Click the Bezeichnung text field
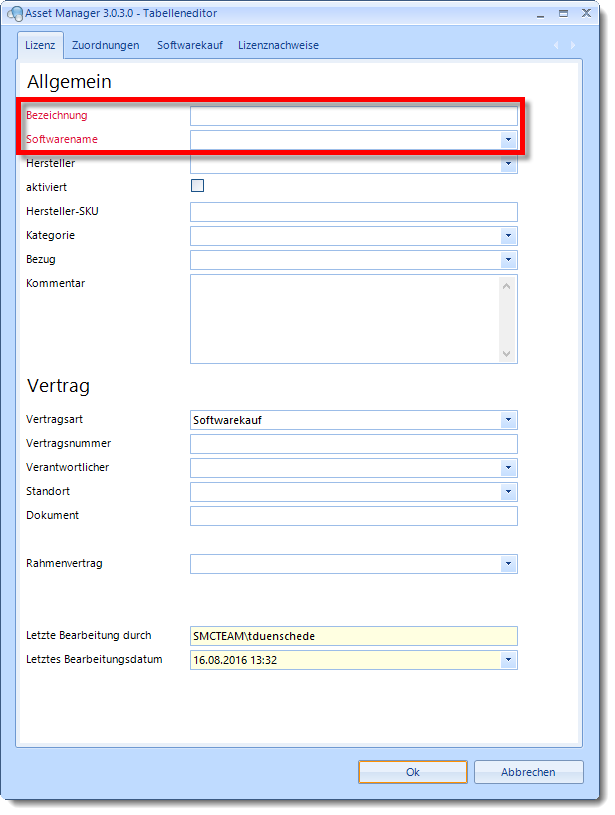Screen dimensions: 615x815 pyautogui.click(x=354, y=115)
